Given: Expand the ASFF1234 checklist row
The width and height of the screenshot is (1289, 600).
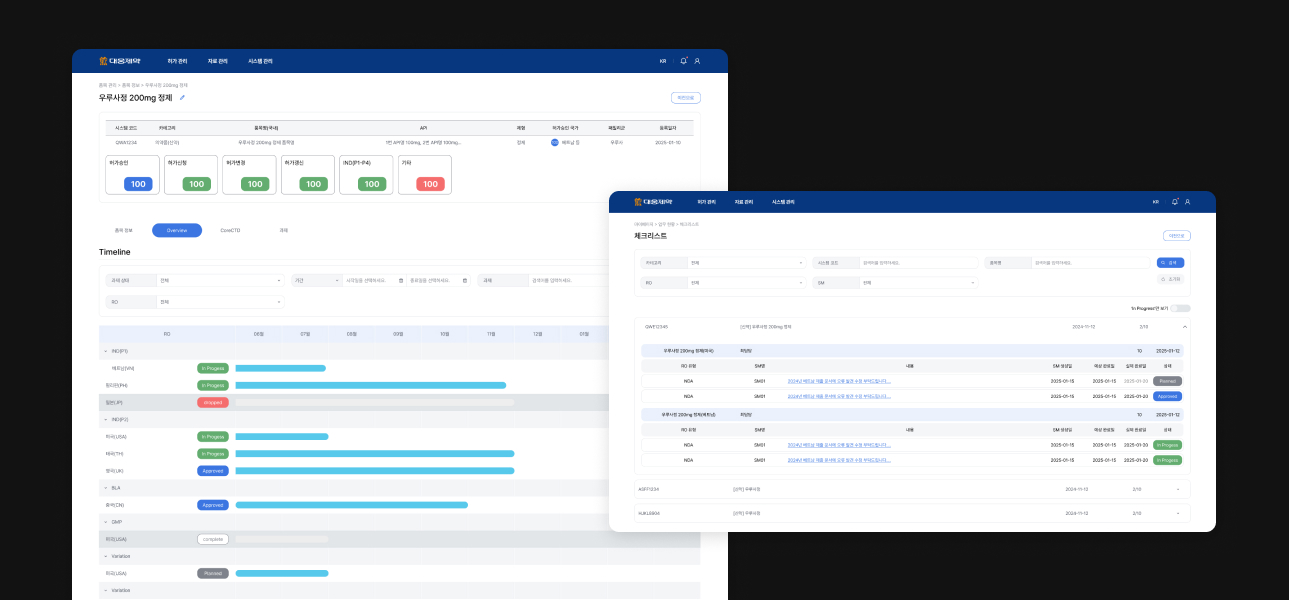Looking at the screenshot, I should tap(1177, 489).
